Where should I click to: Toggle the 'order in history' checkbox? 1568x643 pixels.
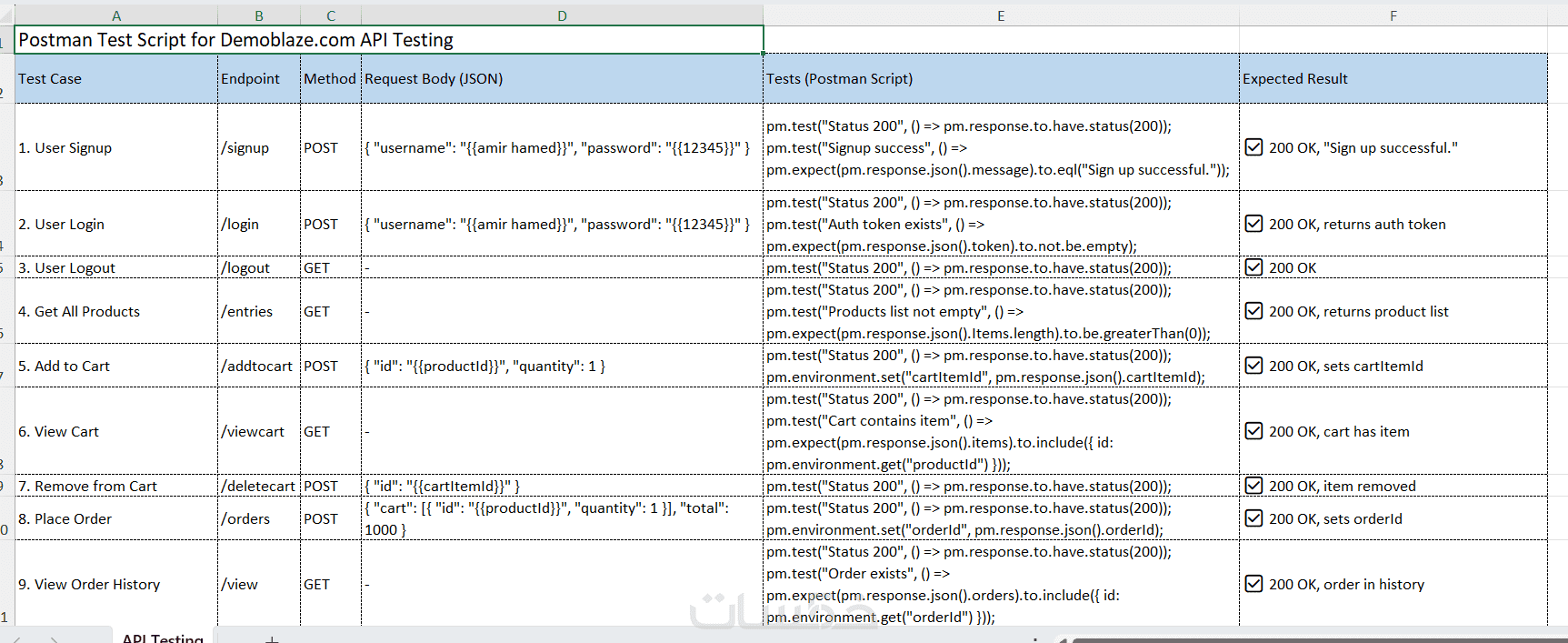(x=1253, y=584)
